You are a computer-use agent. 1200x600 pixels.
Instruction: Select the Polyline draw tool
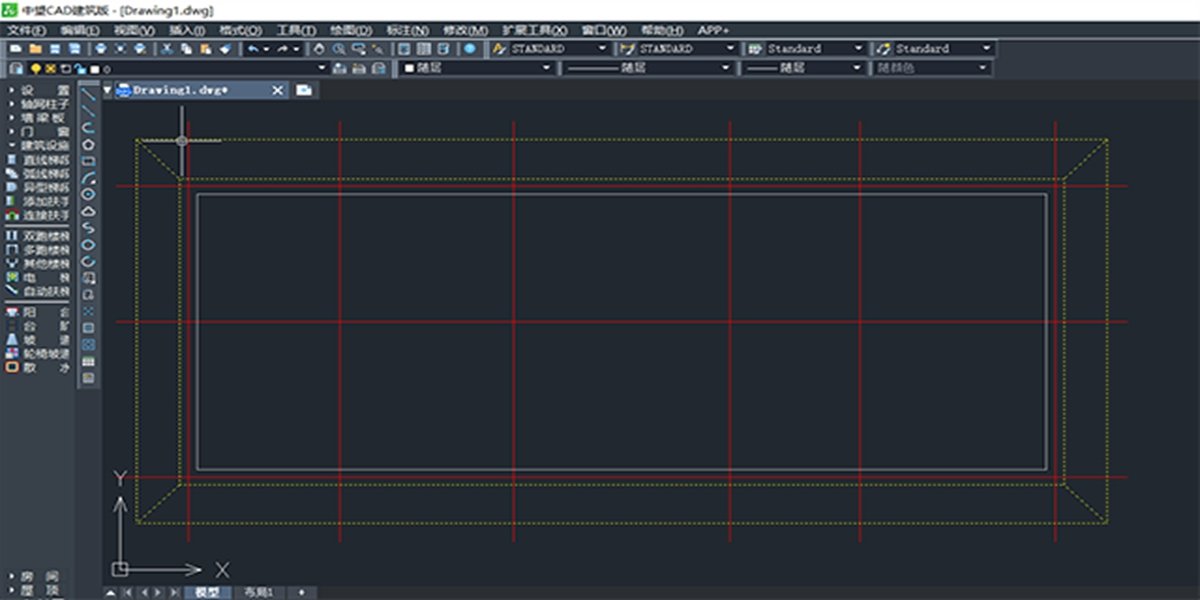point(89,127)
